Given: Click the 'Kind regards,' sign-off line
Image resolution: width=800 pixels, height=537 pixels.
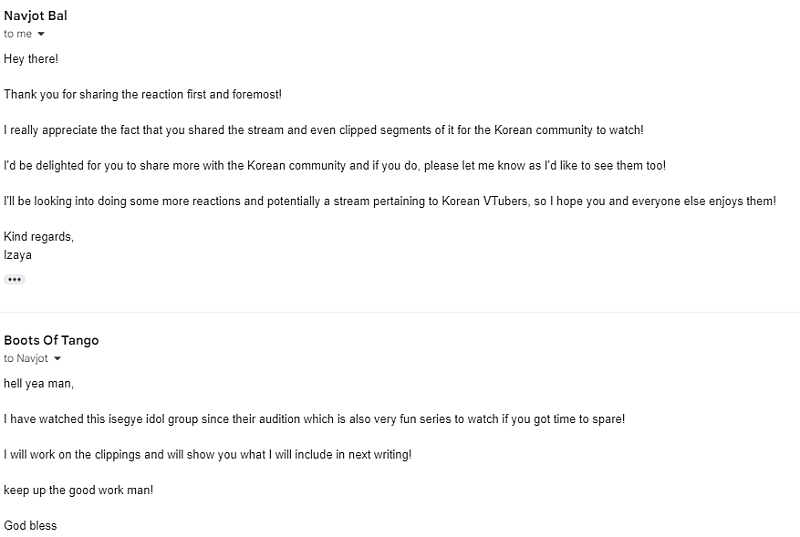Looking at the screenshot, I should tap(39, 237).
